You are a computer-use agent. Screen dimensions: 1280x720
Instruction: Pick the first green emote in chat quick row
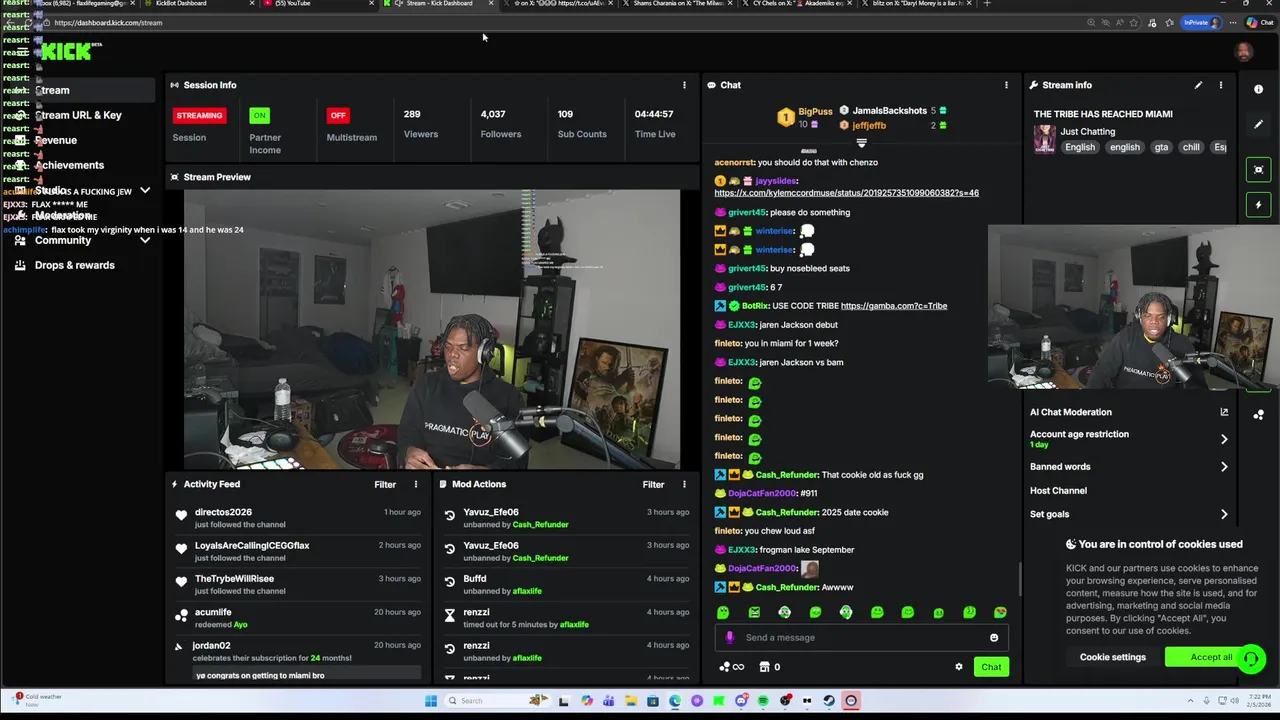tap(723, 612)
